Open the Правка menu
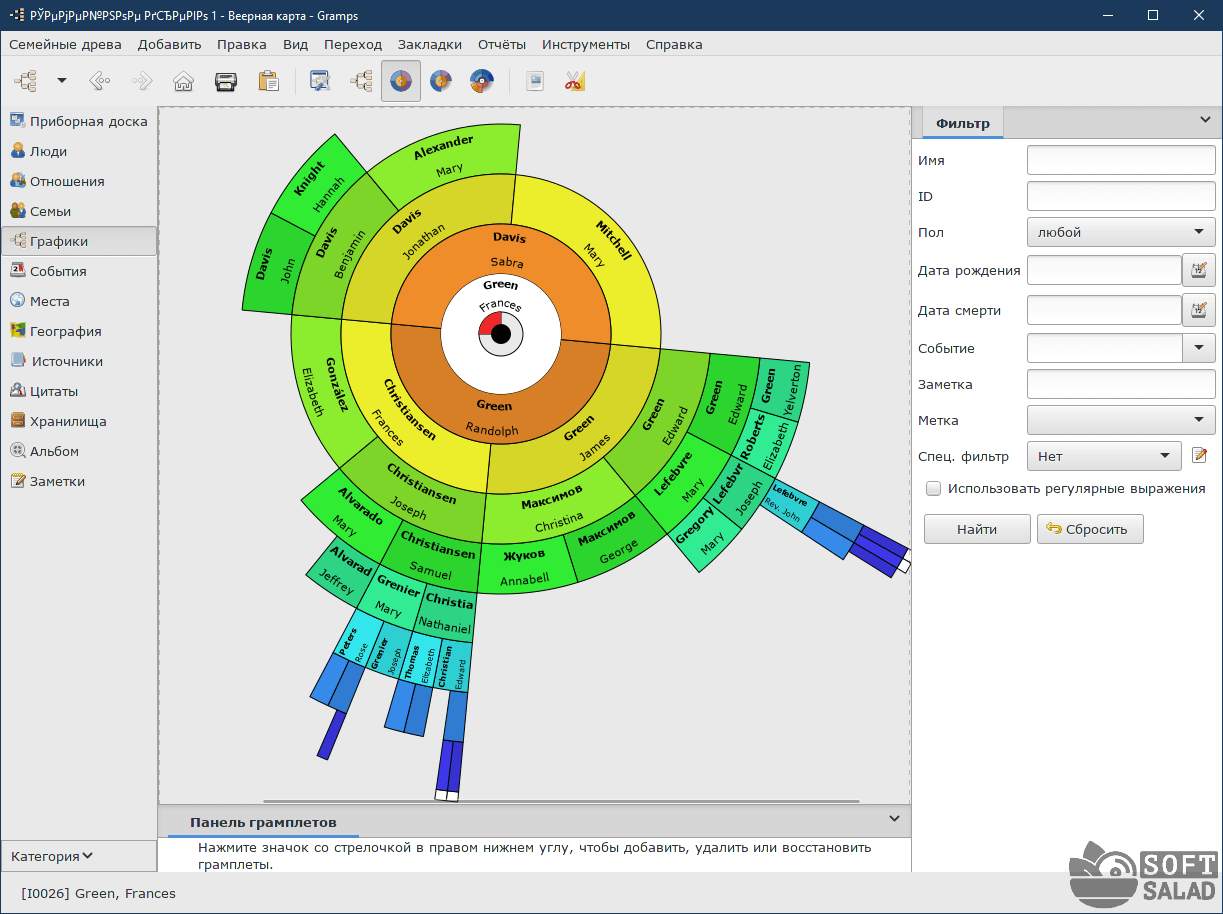The image size is (1223, 914). pyautogui.click(x=242, y=44)
